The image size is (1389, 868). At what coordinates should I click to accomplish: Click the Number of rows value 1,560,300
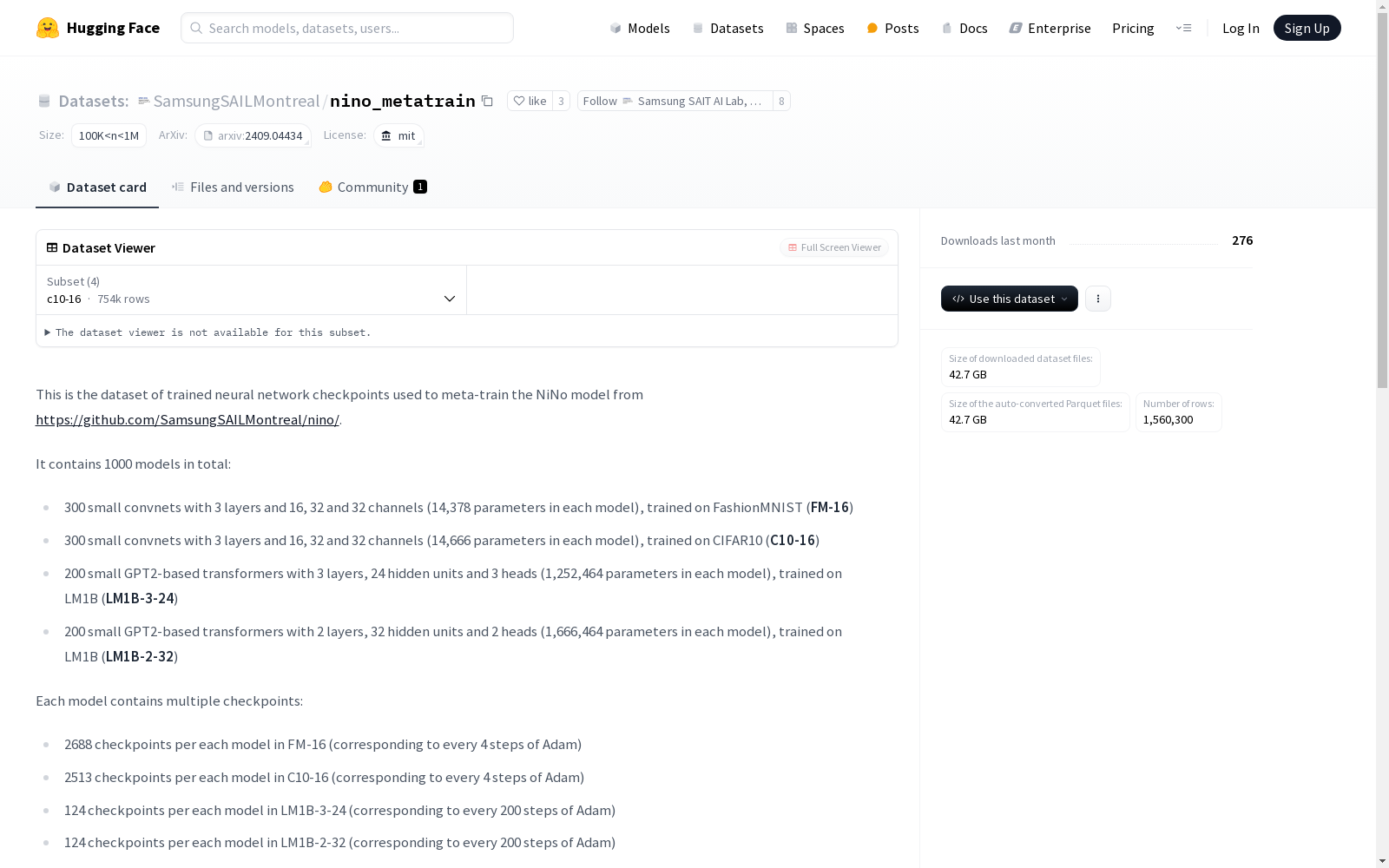click(1168, 419)
